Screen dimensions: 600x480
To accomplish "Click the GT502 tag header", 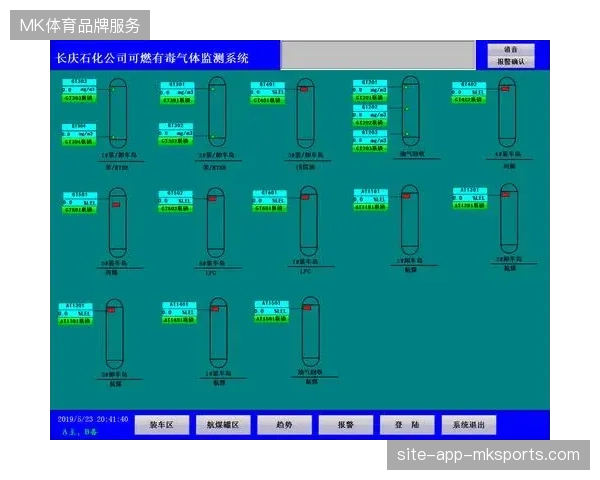I will click(175, 193).
